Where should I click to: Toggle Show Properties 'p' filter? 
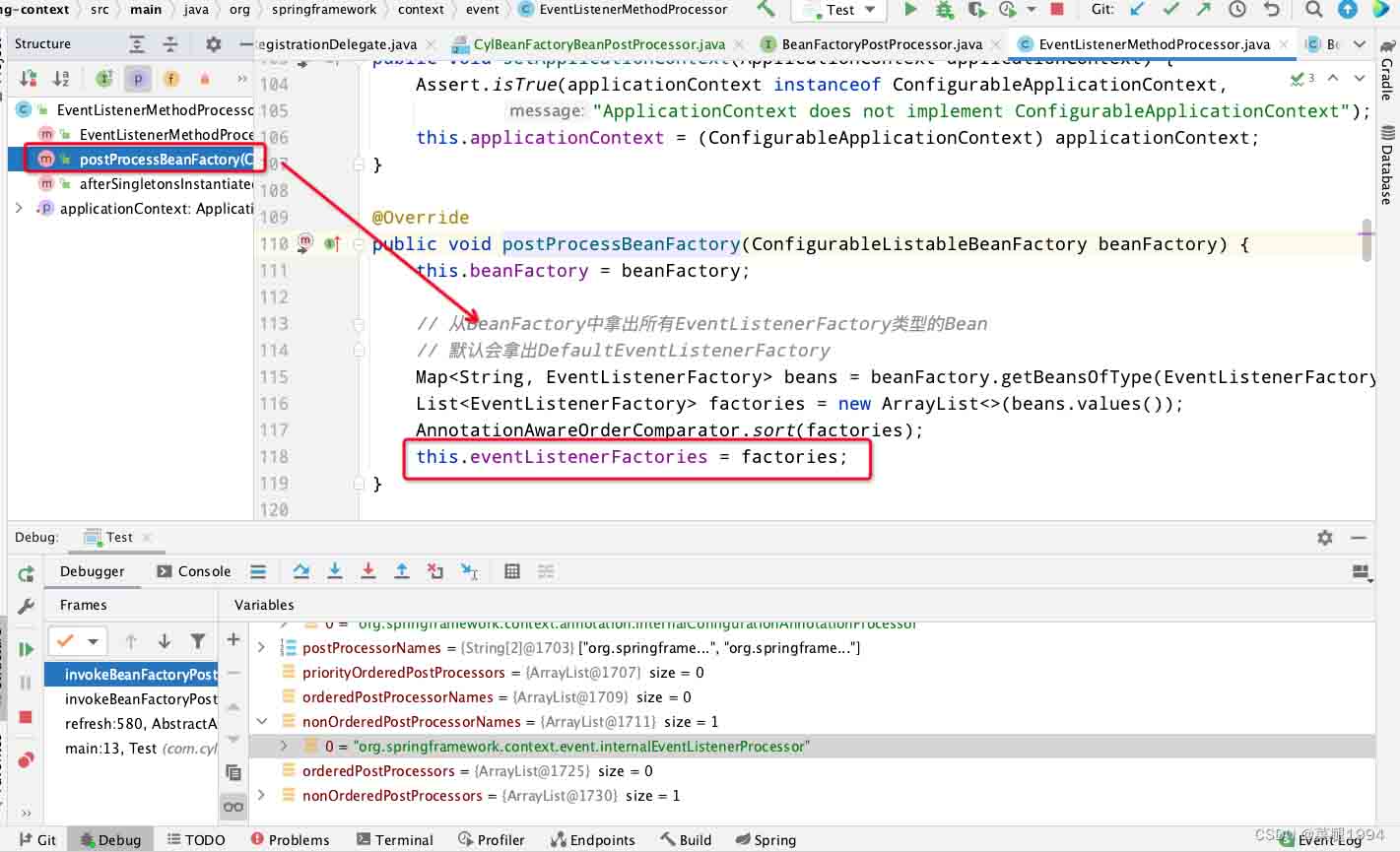pyautogui.click(x=138, y=79)
